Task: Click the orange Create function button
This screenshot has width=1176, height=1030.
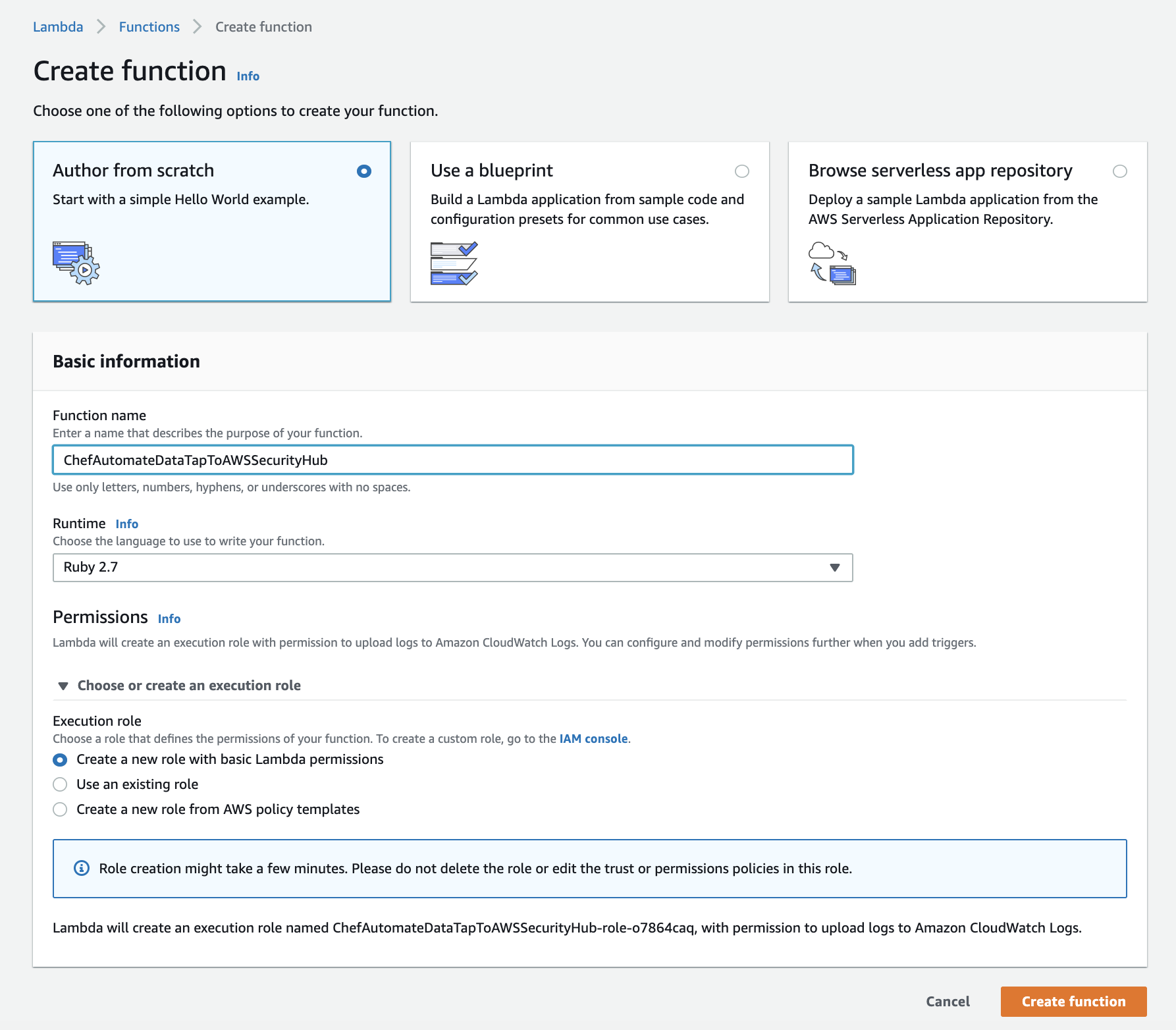Action: coord(1074,1002)
